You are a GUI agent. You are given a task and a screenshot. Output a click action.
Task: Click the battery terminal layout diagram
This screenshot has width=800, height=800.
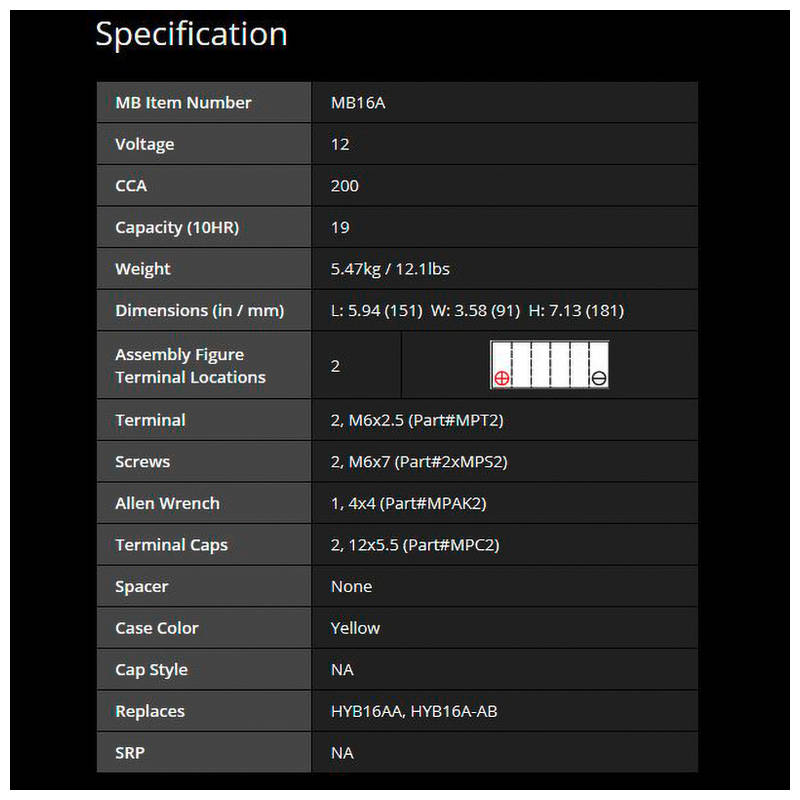point(549,365)
